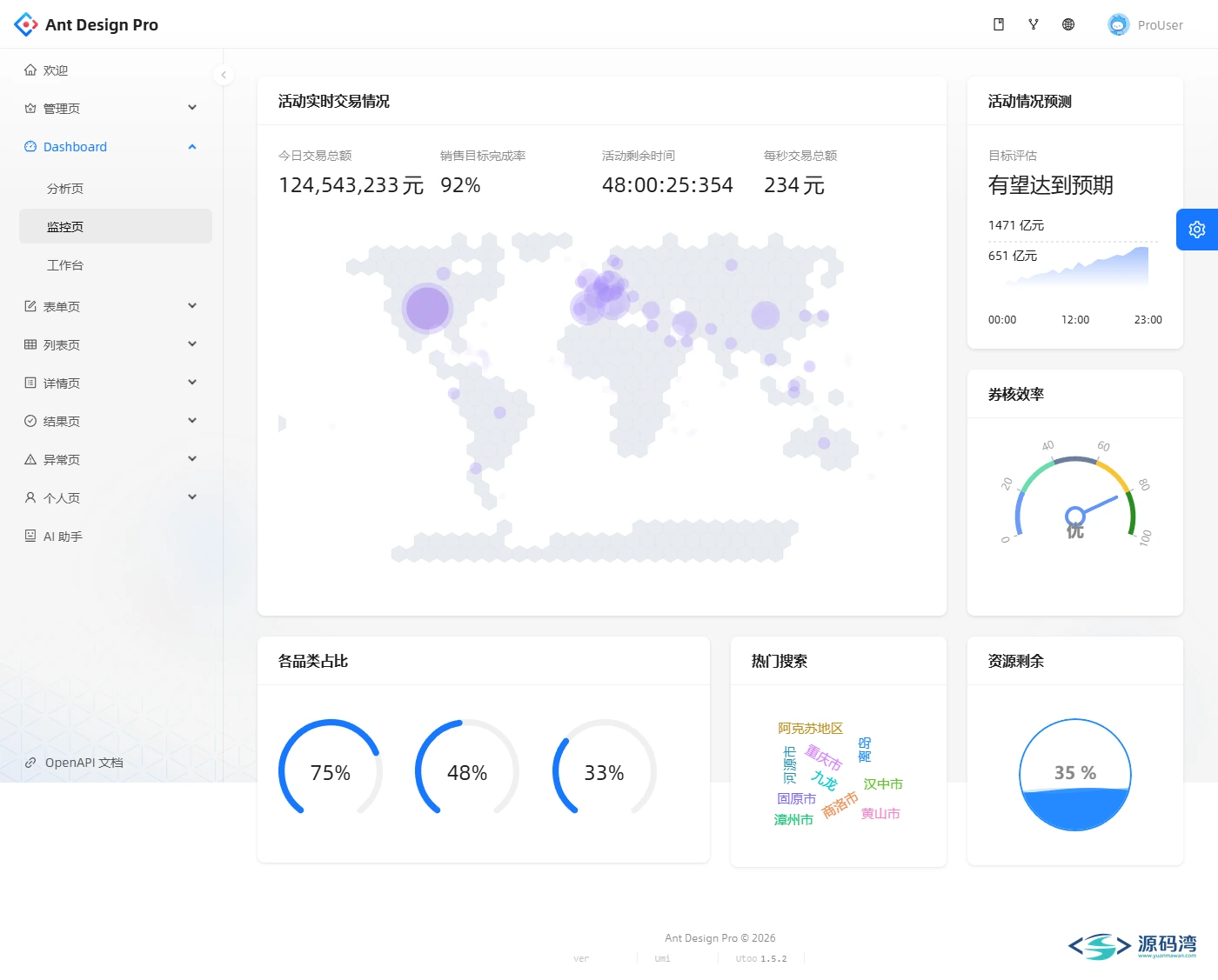Screen dimensions: 1218x980
Task: Click the form edit icon beside 表单页
Action: click(x=30, y=307)
